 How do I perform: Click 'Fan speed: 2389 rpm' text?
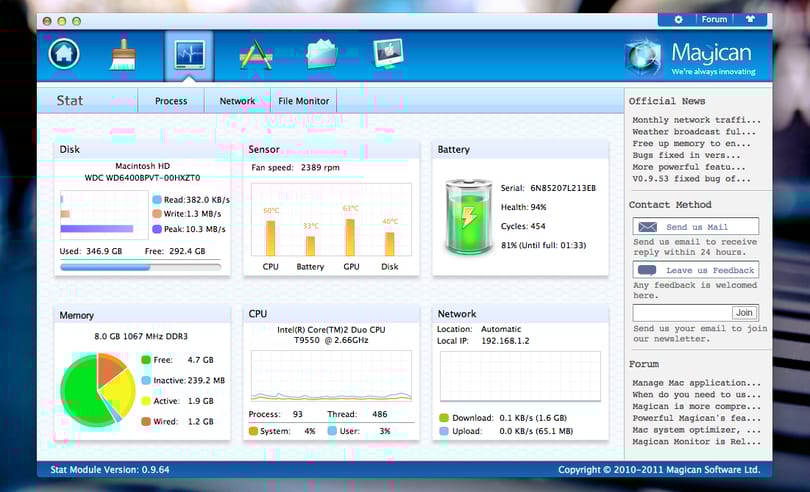point(295,167)
